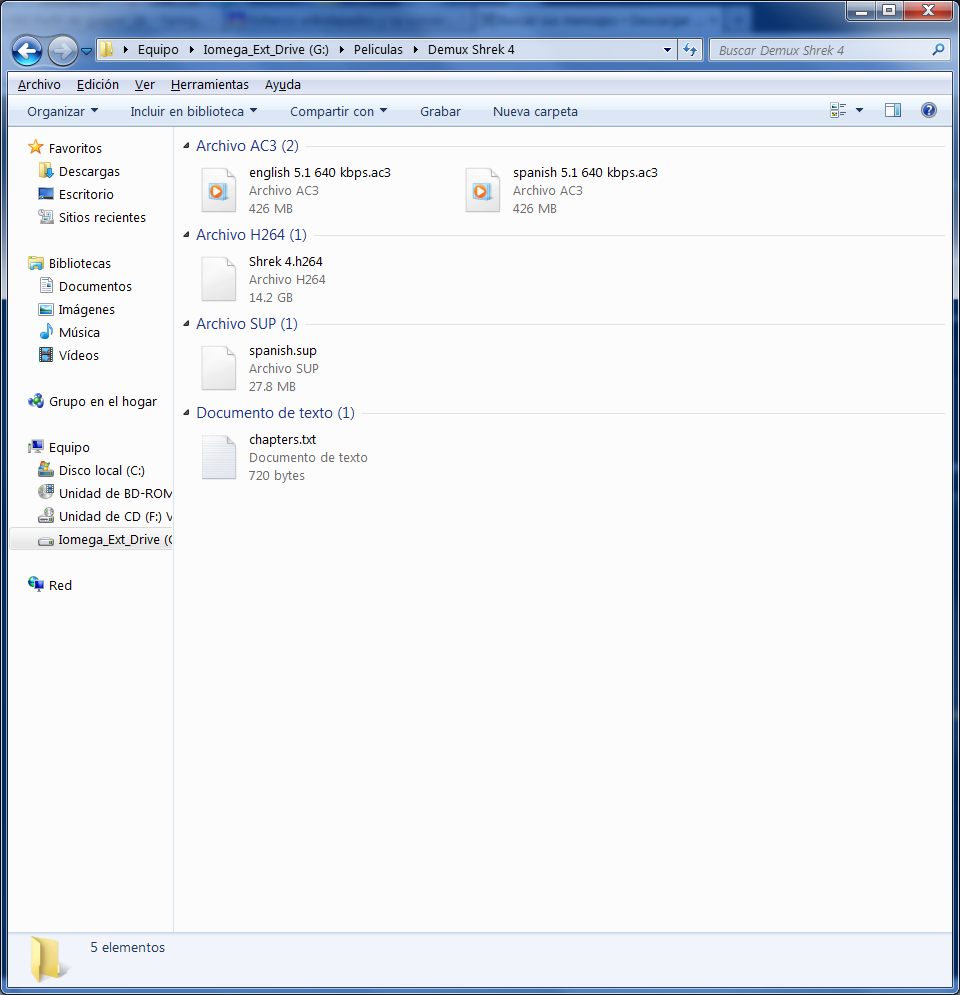Image resolution: width=960 pixels, height=995 pixels.
Task: Toggle the preview pane
Action: click(893, 110)
